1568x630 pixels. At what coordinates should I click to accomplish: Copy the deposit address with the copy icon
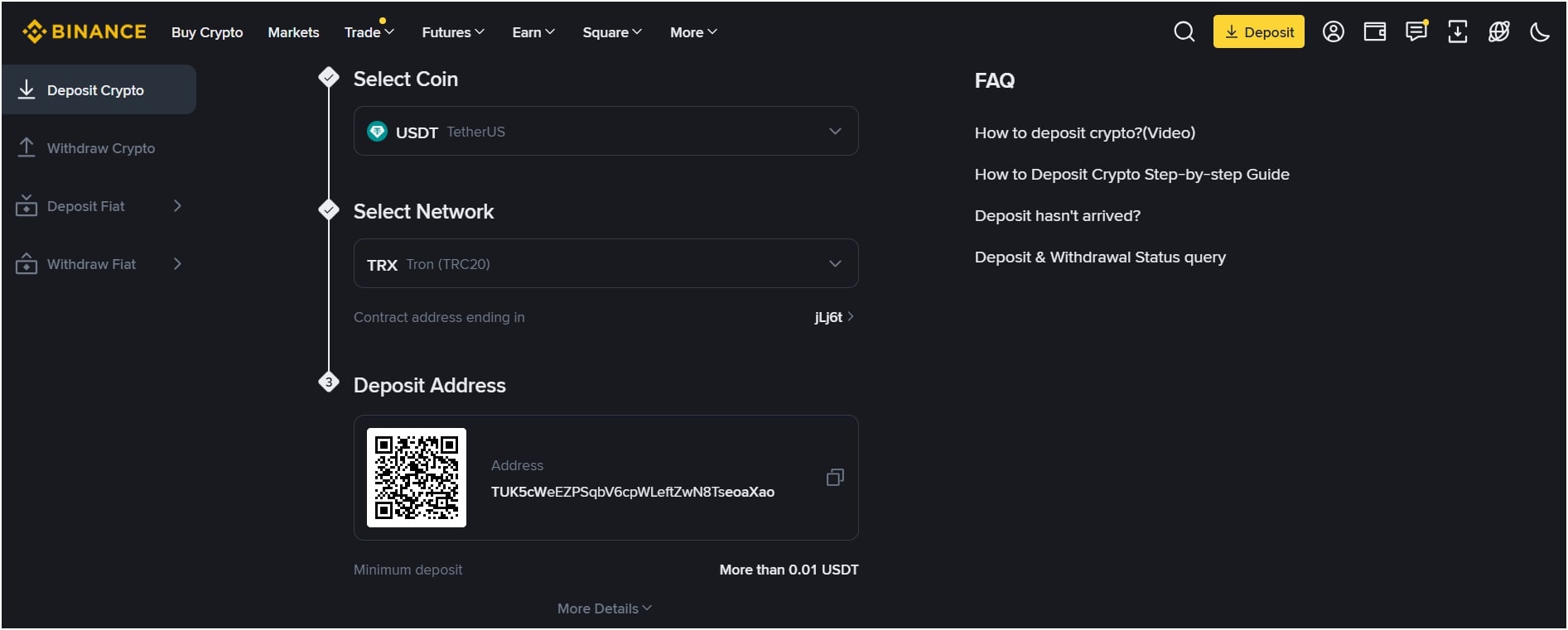tap(835, 478)
